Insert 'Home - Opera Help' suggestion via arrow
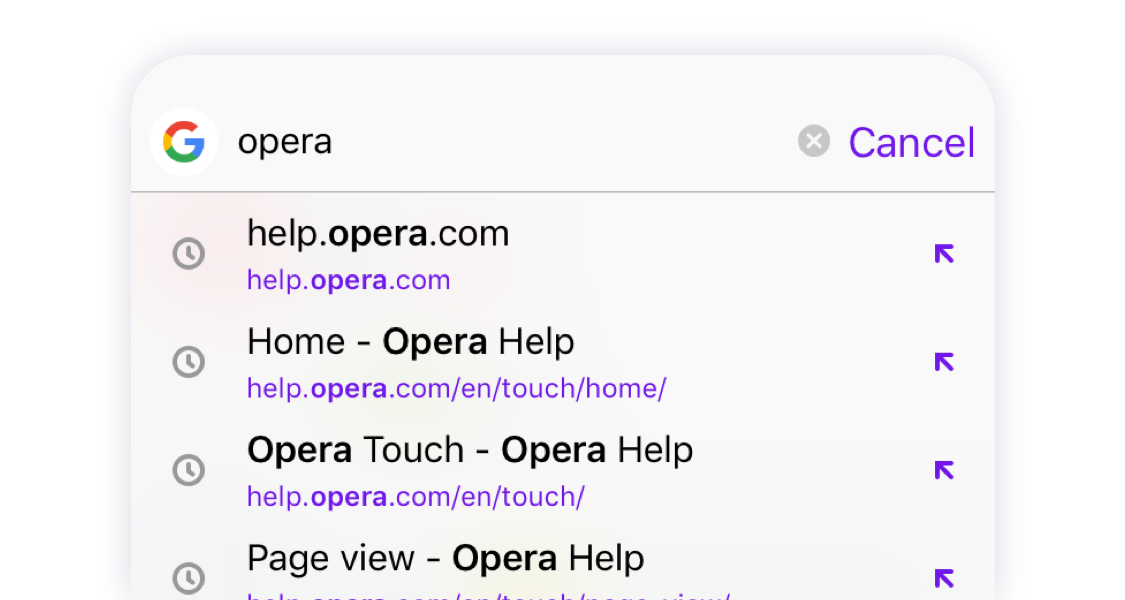 pyautogui.click(x=944, y=362)
